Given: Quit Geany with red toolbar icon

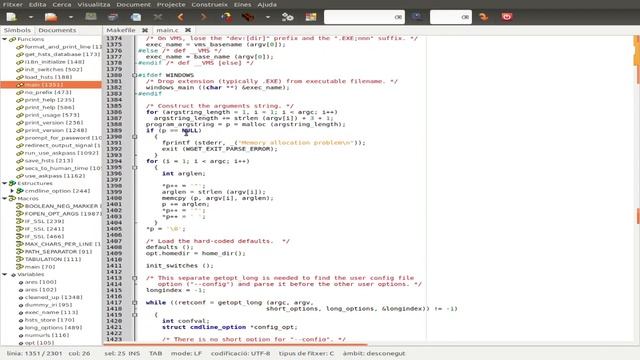Looking at the screenshot, I should (507, 17).
